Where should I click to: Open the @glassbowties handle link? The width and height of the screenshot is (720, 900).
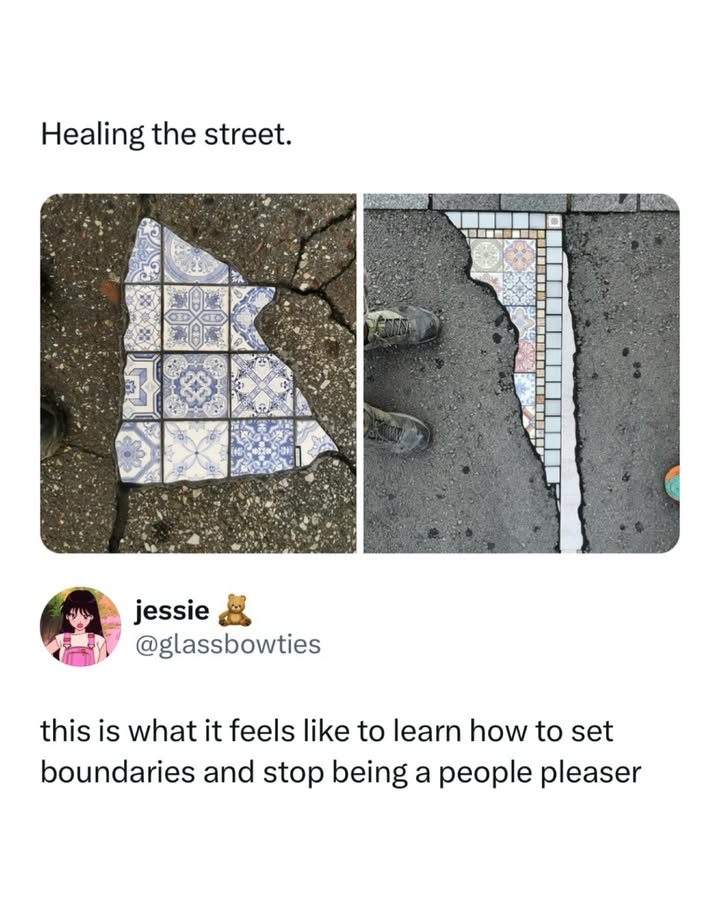pyautogui.click(x=228, y=644)
